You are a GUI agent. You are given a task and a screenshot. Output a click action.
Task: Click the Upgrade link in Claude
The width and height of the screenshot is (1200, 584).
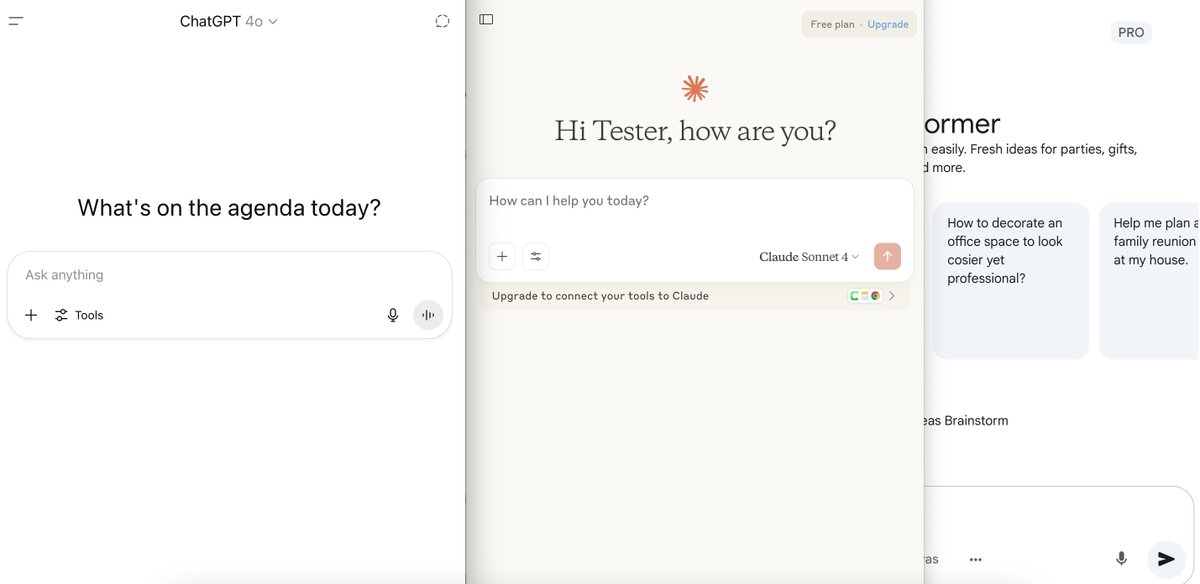coord(888,24)
